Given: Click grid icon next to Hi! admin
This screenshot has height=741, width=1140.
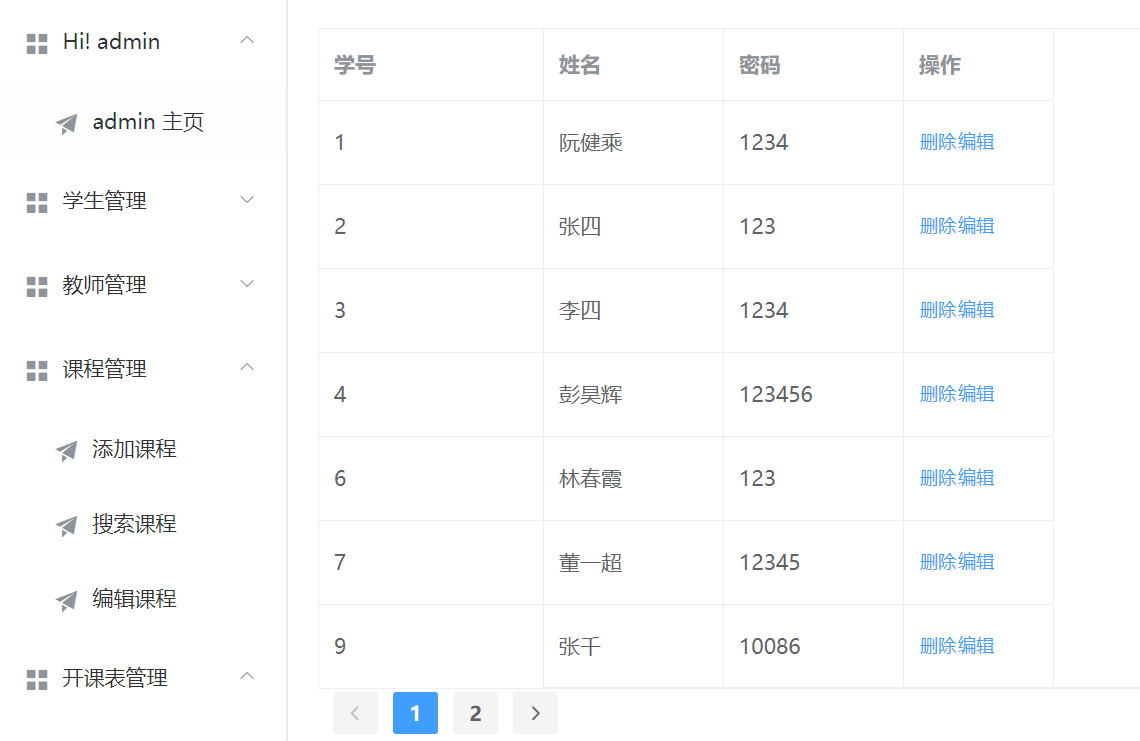Looking at the screenshot, I should coord(37,43).
